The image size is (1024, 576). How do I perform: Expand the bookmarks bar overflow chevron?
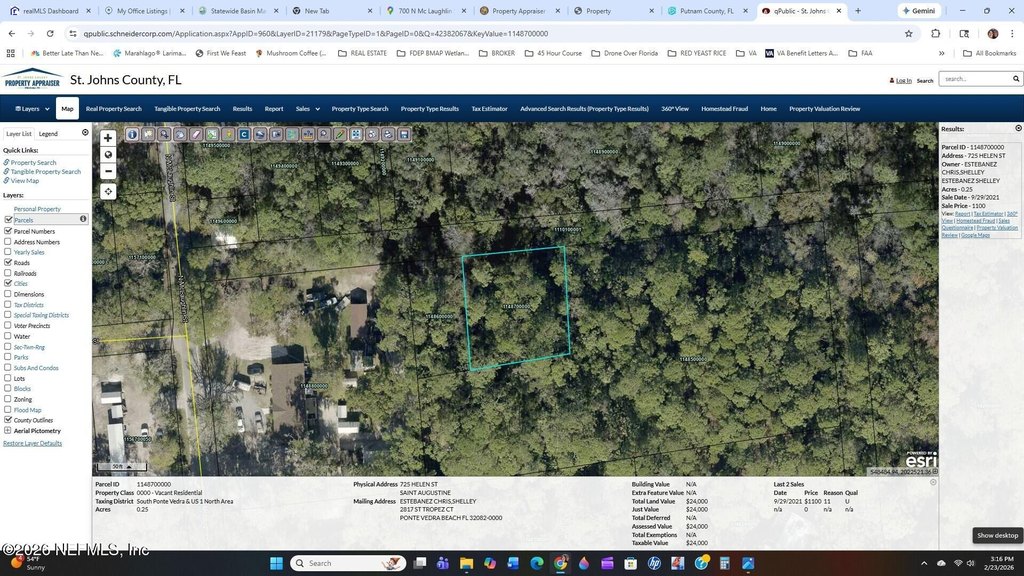point(942,54)
